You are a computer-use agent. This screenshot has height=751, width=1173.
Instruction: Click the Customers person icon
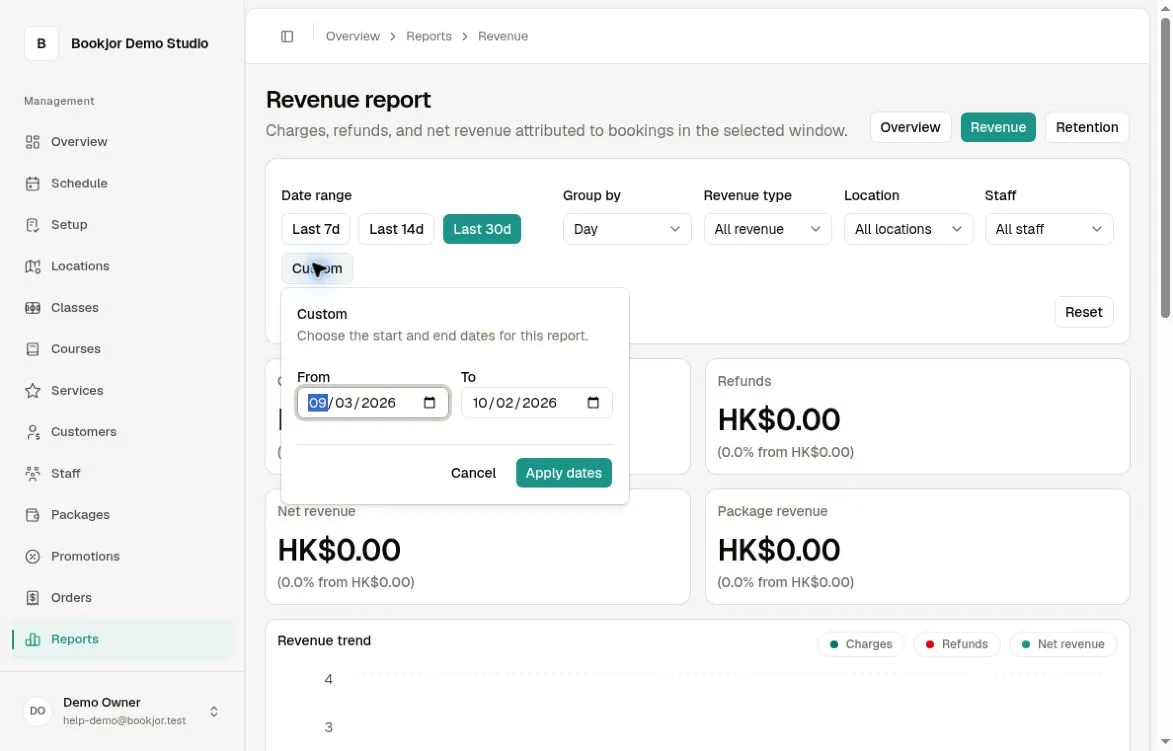pos(32,432)
